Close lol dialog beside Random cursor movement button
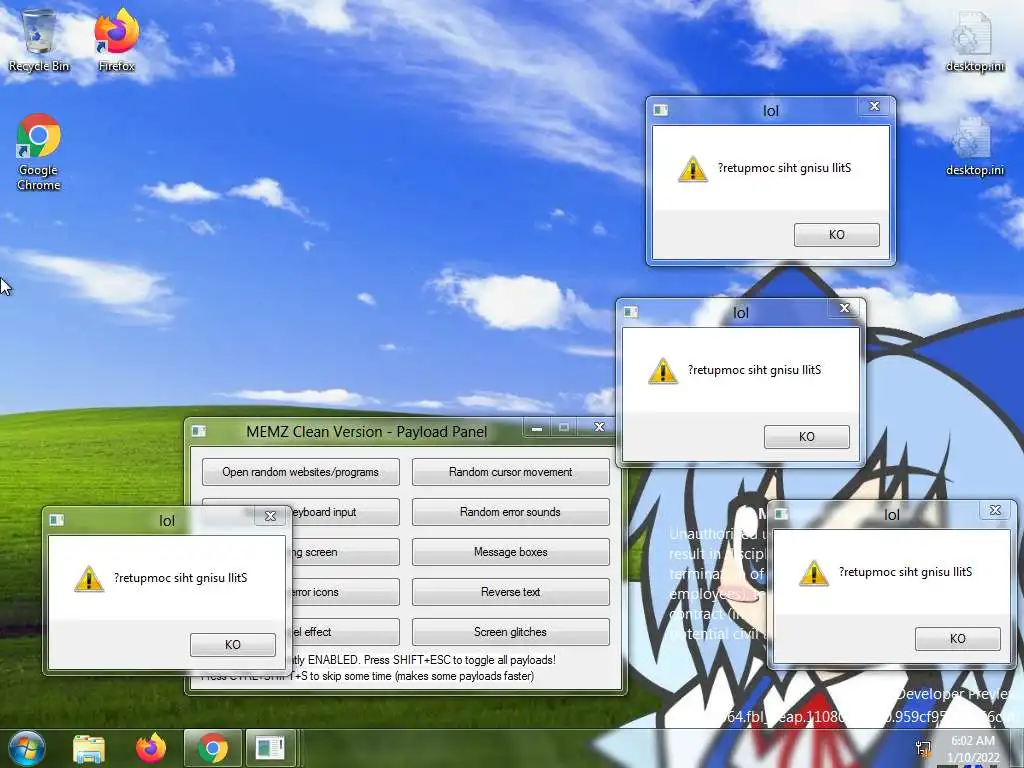Viewport: 1024px width, 768px height. (844, 308)
